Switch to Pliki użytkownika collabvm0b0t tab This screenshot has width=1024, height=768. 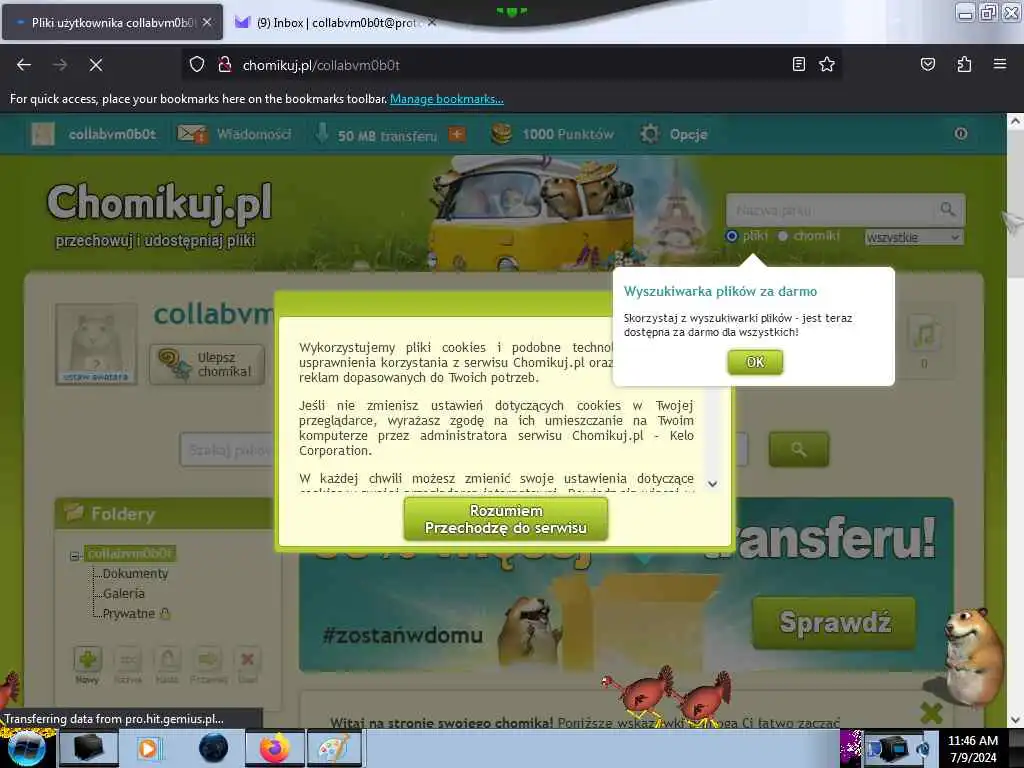coord(113,22)
